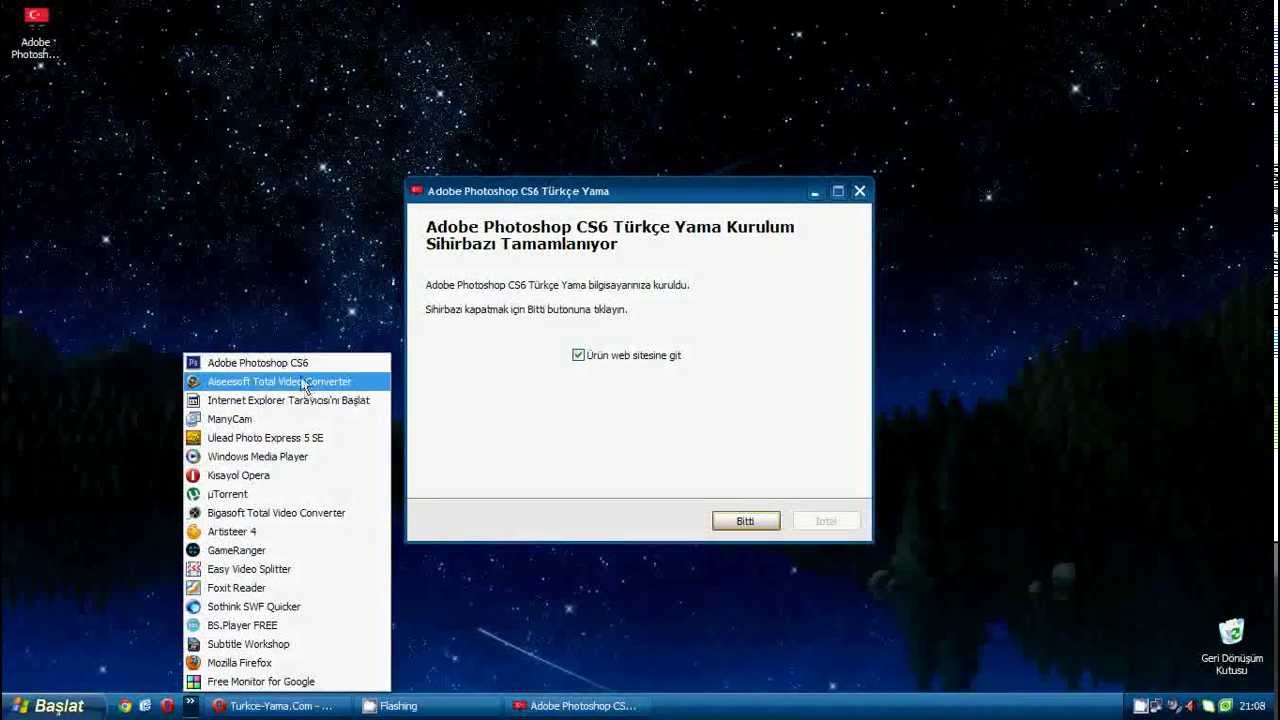Click the Artisteer 4 icon in the list
The image size is (1280, 720).
194,532
